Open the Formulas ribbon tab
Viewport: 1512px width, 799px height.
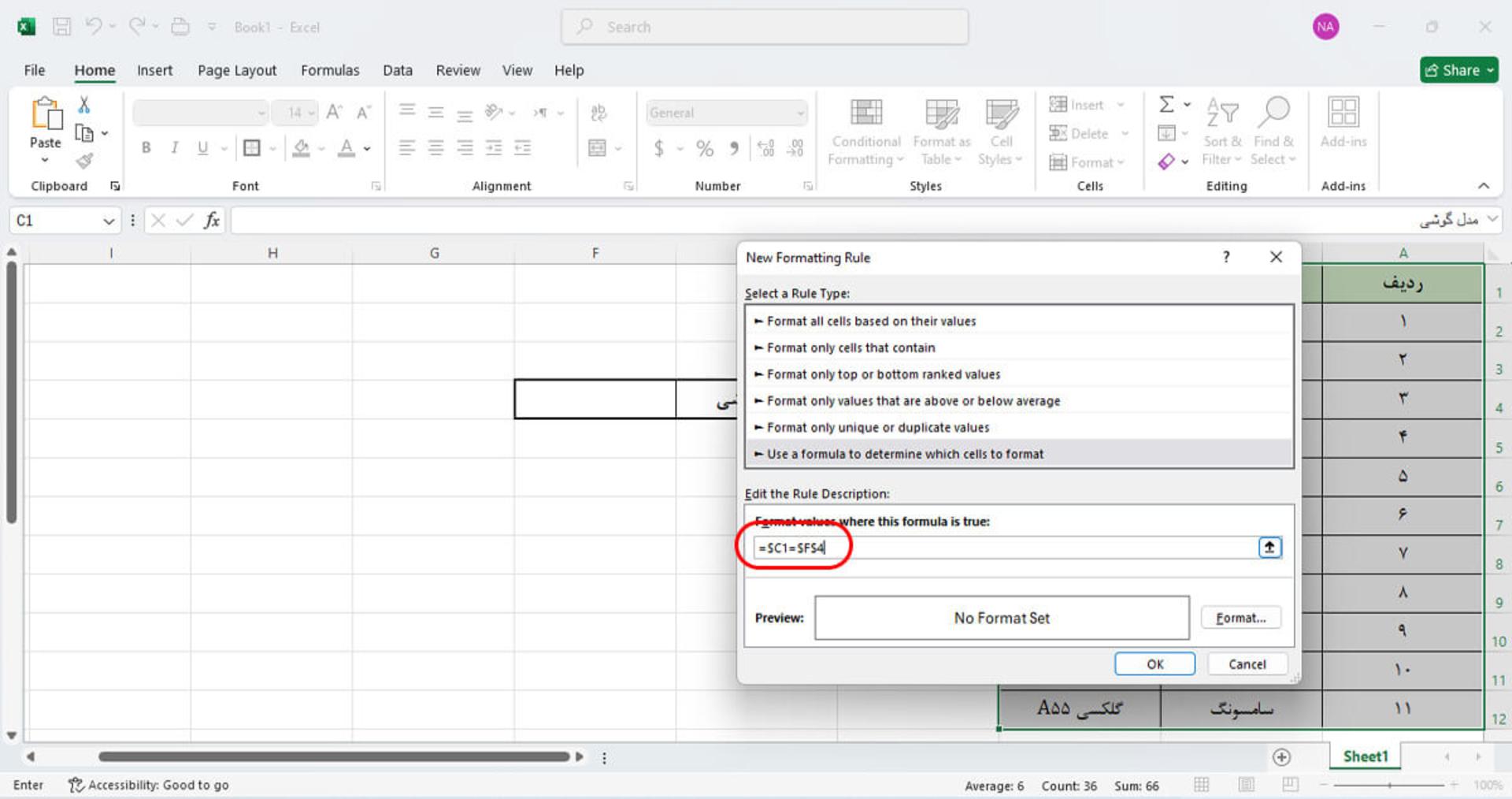[330, 70]
